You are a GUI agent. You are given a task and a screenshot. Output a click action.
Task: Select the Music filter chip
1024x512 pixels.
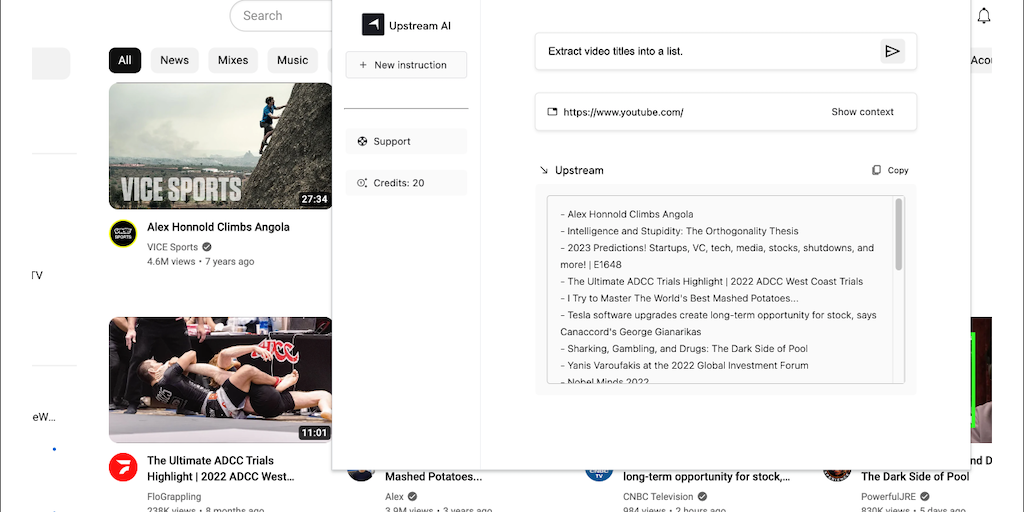point(292,60)
